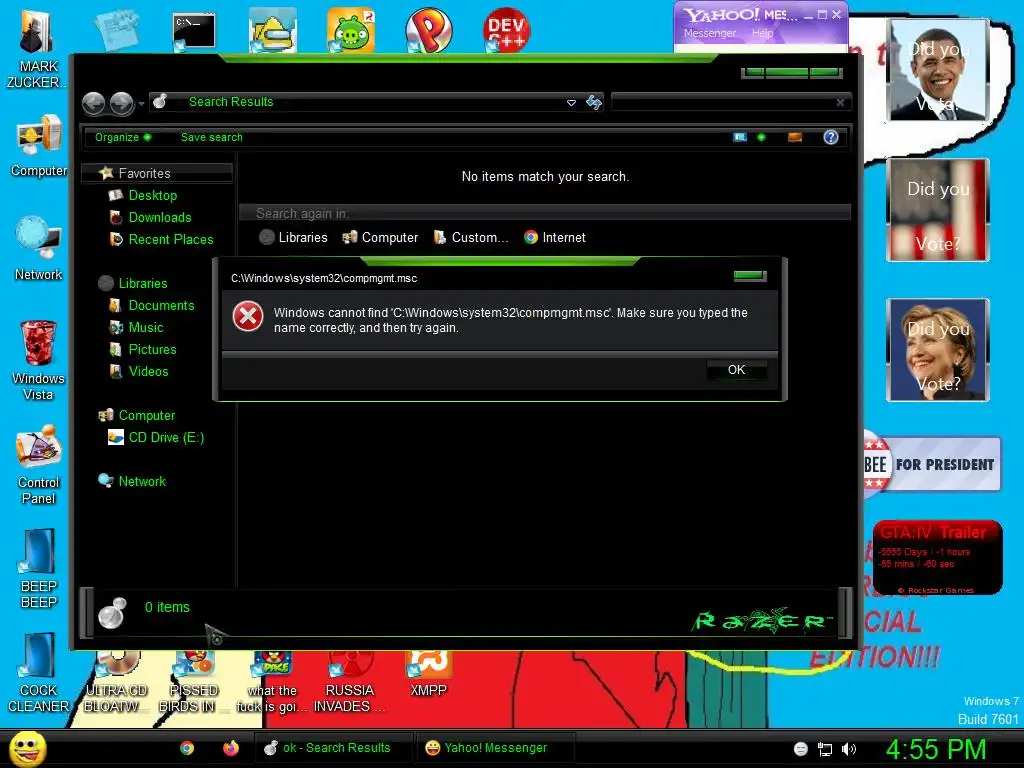The width and height of the screenshot is (1024, 768).
Task: Open the green pig Bad Piggies shortcut
Action: (x=351, y=30)
